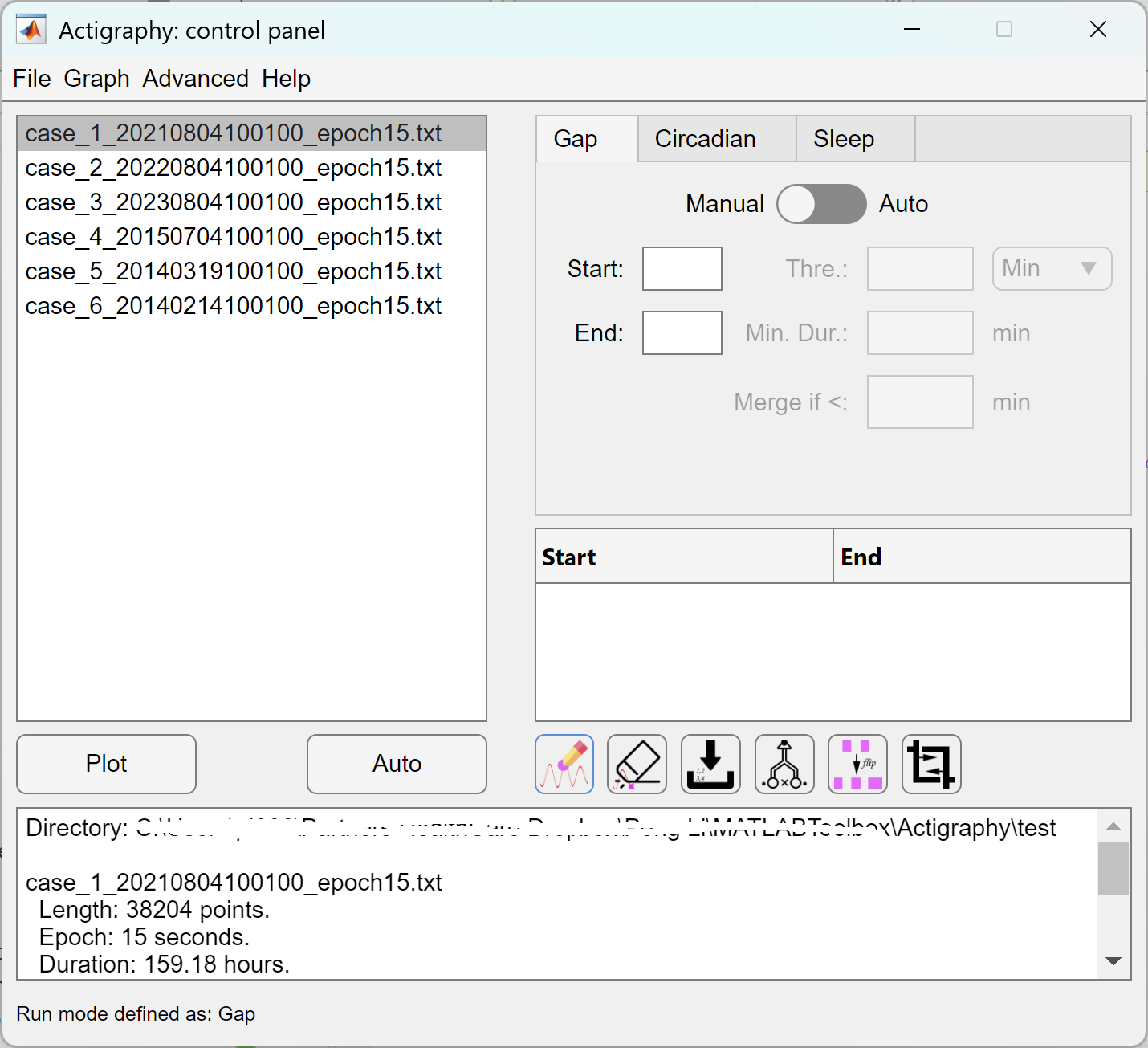The image size is (1148, 1048).
Task: Use the flip segments tool
Action: (x=857, y=764)
